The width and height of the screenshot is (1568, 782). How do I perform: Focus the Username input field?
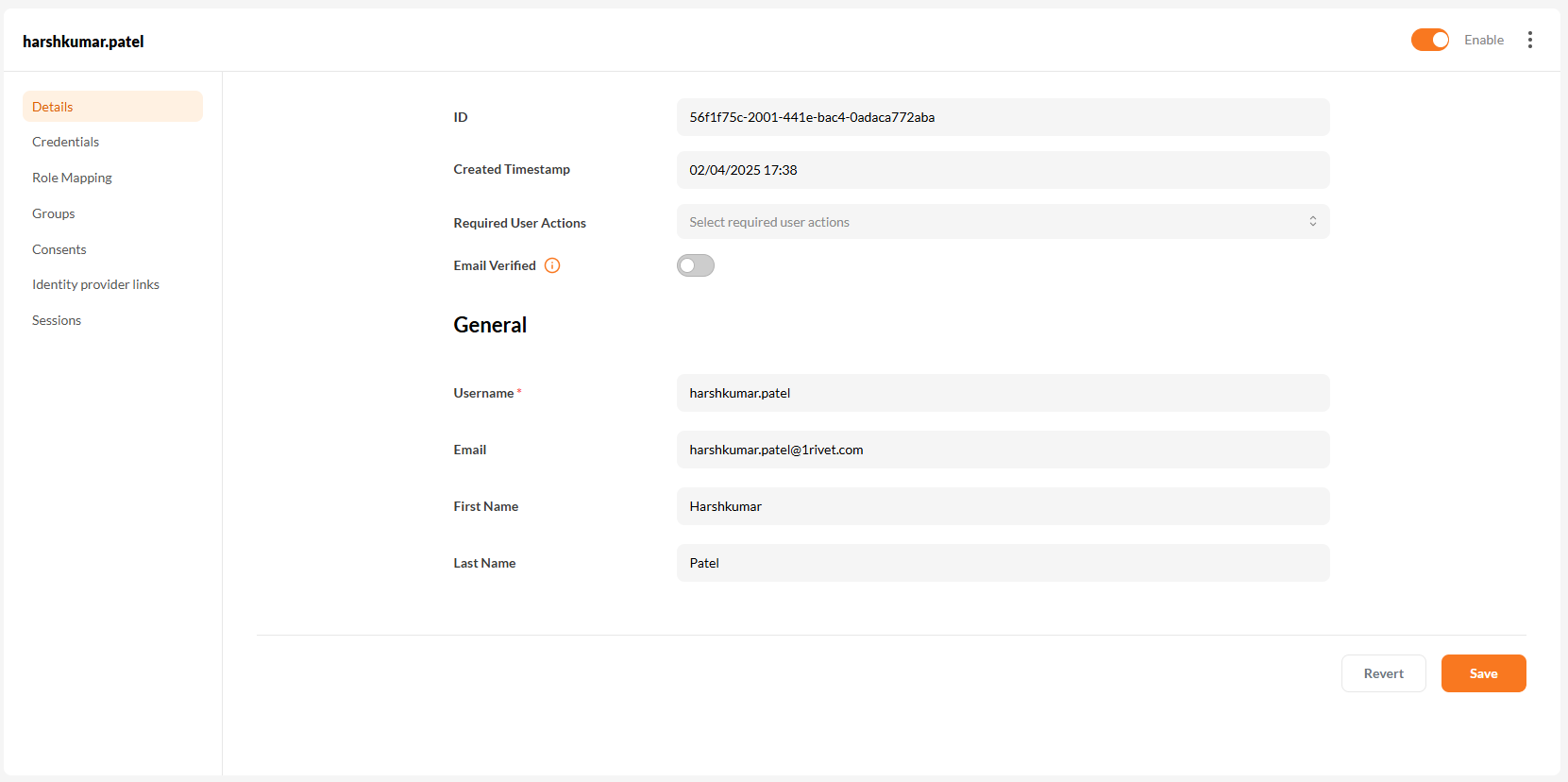click(x=1003, y=393)
